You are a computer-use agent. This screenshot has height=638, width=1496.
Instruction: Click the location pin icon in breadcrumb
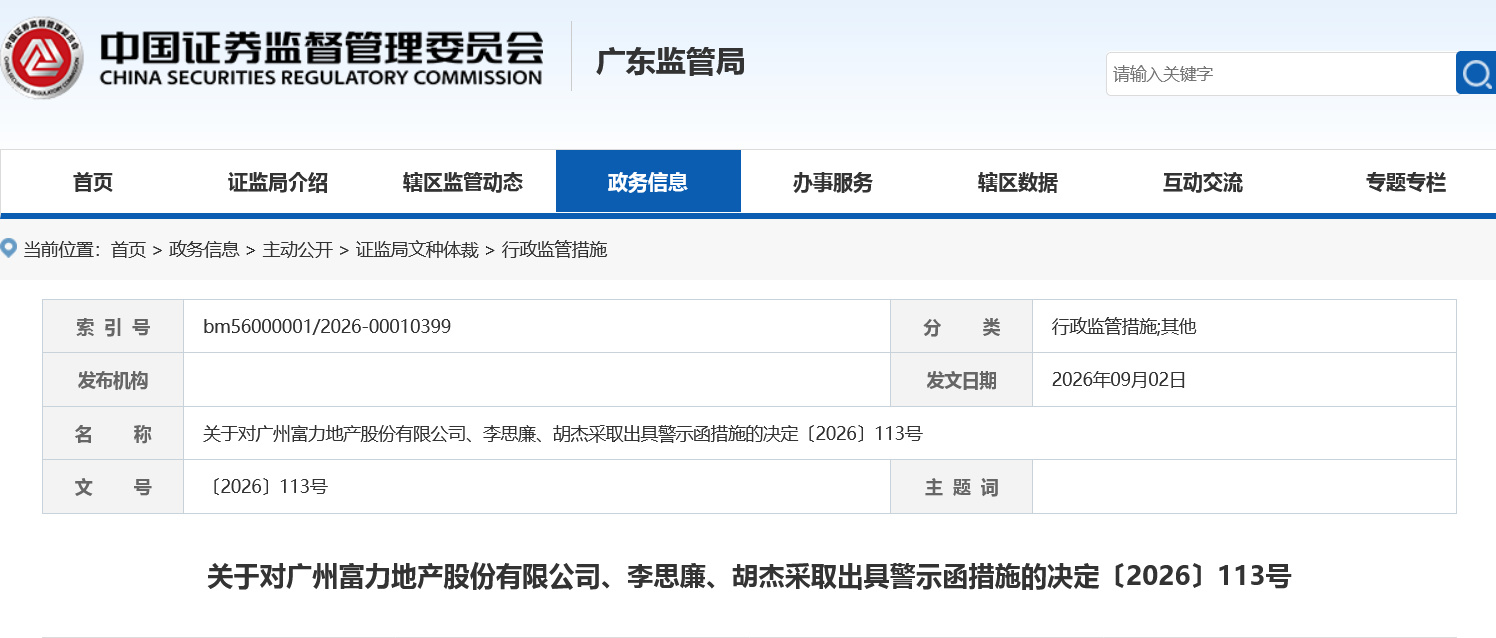9,248
